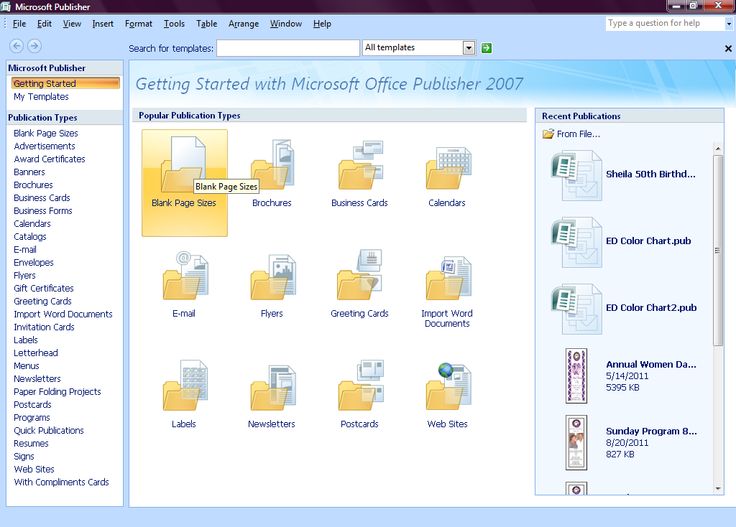
Task: Click the Type a question for help box
Action: coord(665,23)
